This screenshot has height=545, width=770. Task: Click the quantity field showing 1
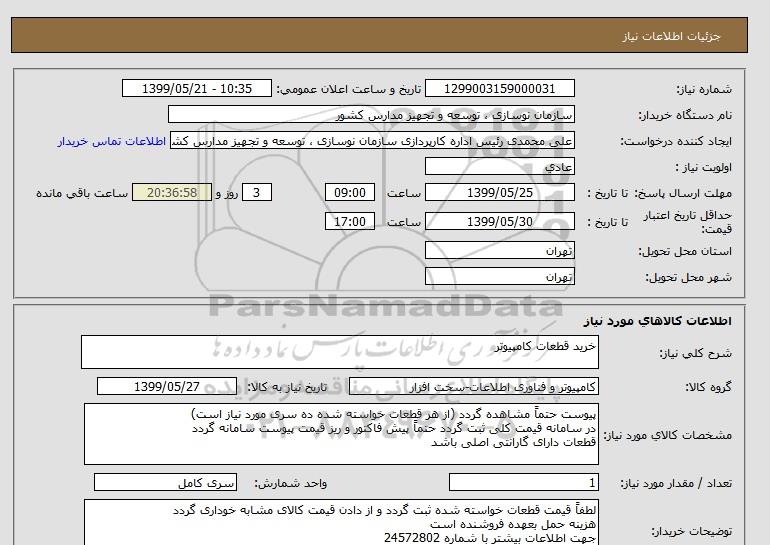click(x=523, y=483)
